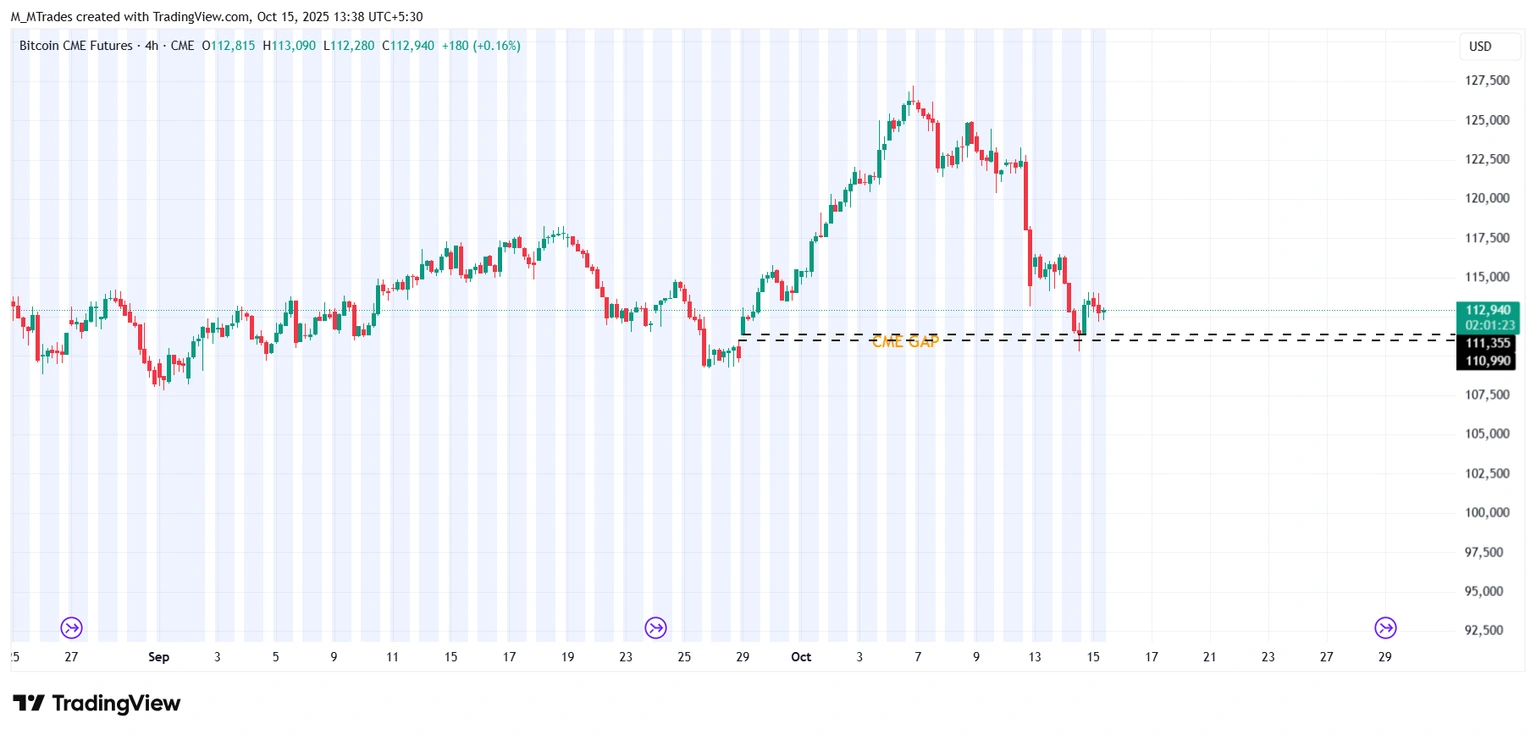This screenshot has width=1536, height=735.
Task: Click the green current price tag on price axis
Action: 1489,310
